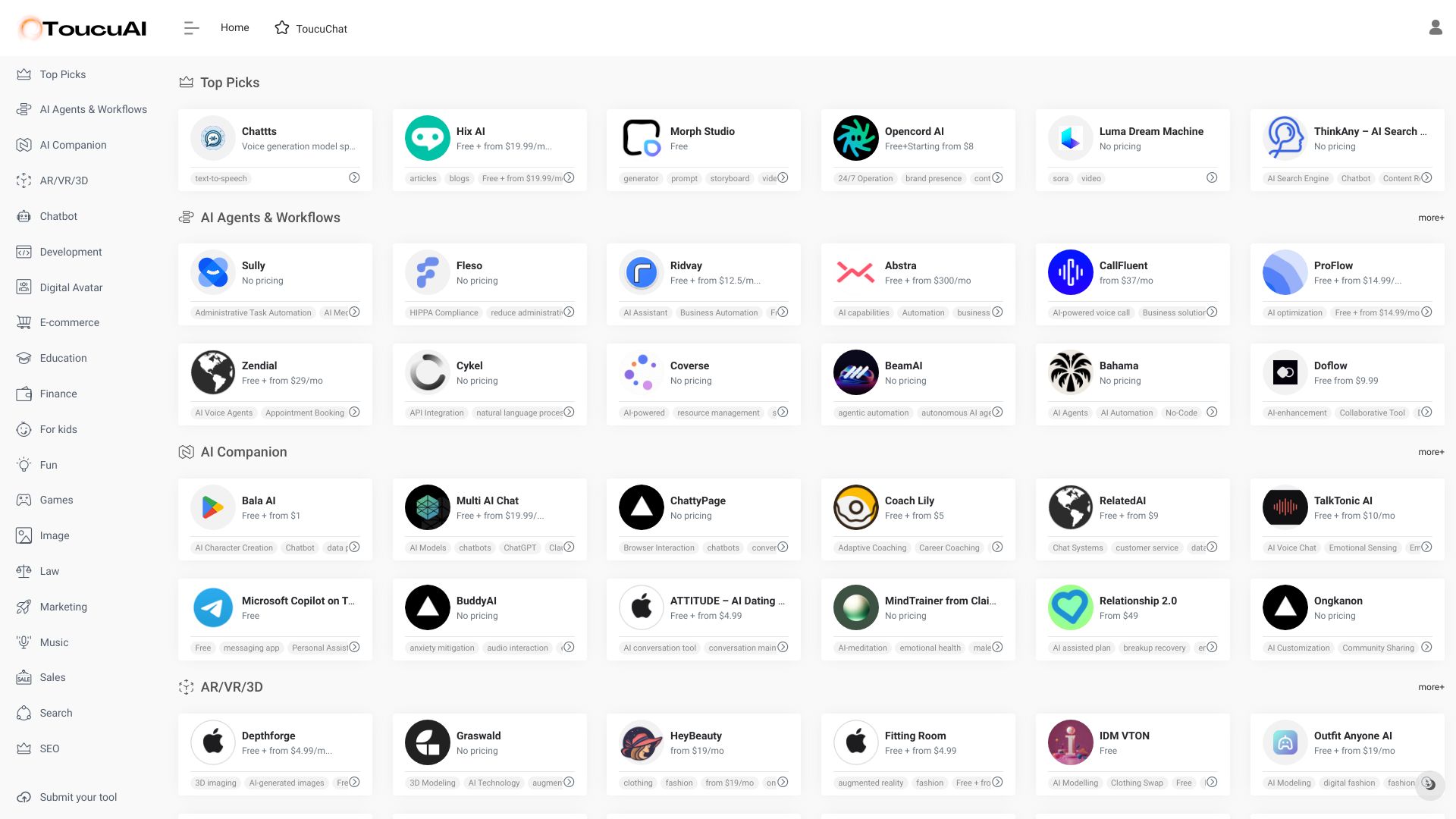Screen dimensions: 1456x819
Task: Toggle dark mode using the bottom-right circle
Action: click(1430, 786)
